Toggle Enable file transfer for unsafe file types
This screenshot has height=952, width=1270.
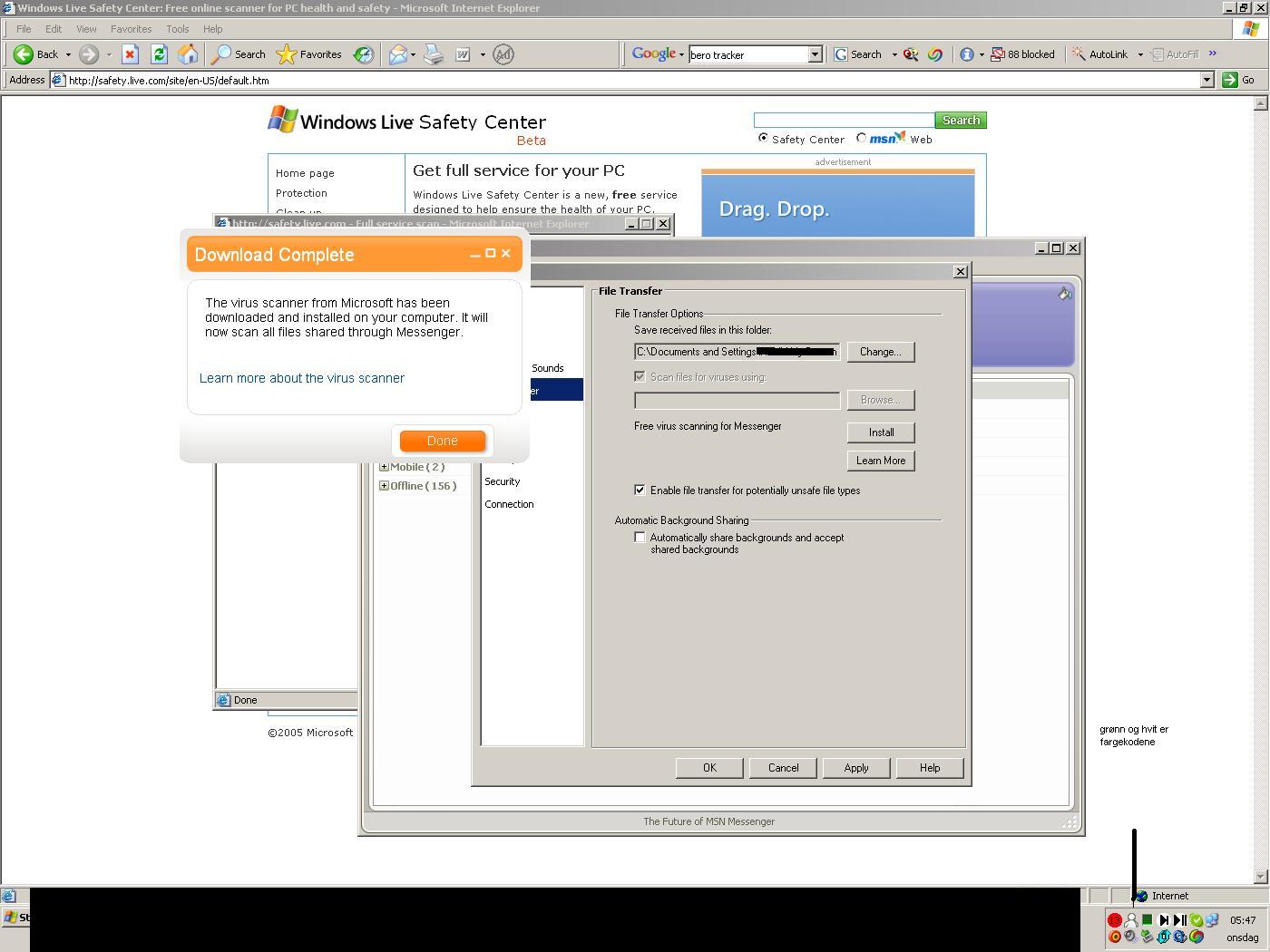click(640, 490)
